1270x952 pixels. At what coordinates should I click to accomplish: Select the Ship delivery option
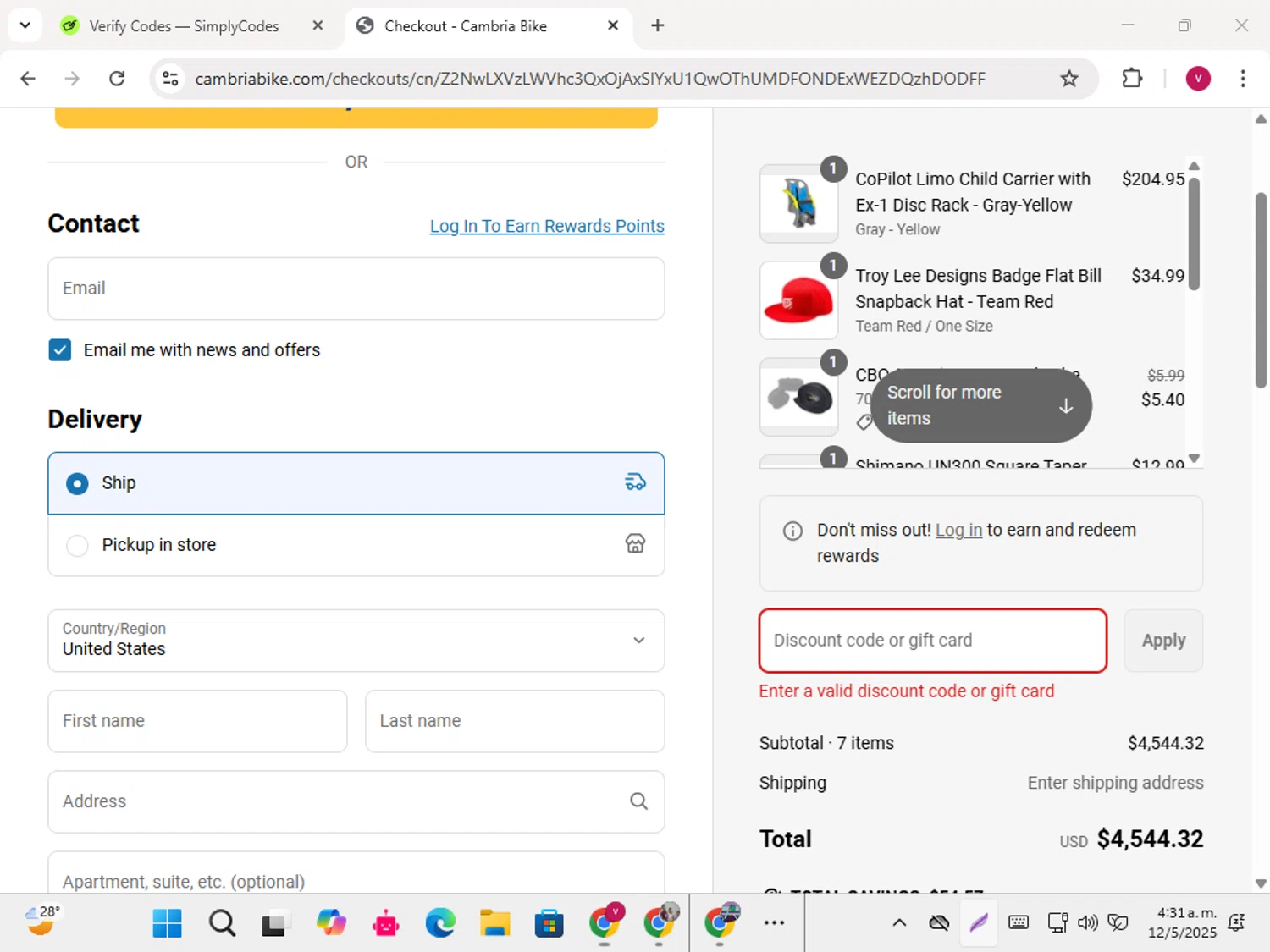(356, 483)
